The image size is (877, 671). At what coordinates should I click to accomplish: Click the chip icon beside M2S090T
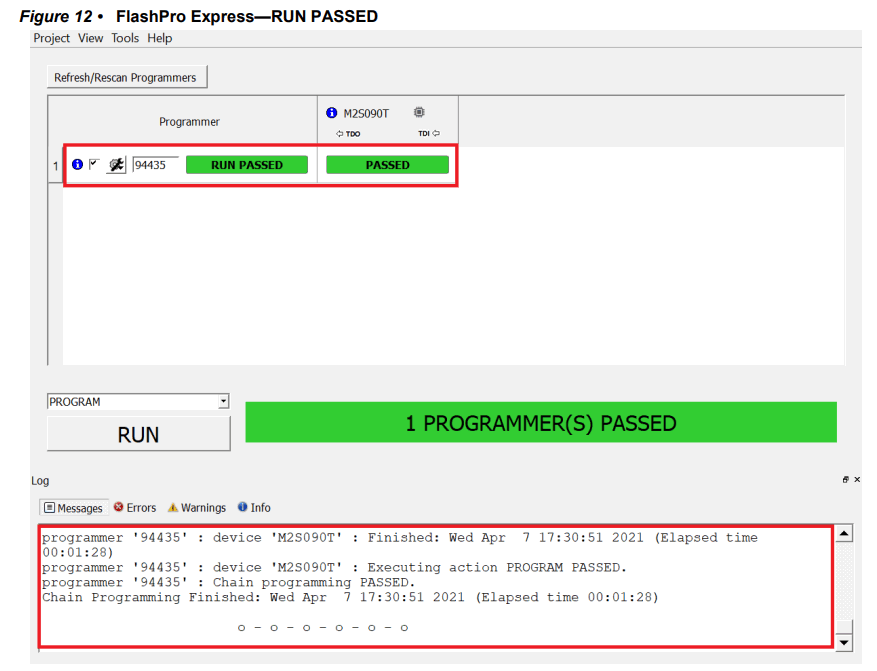[419, 111]
